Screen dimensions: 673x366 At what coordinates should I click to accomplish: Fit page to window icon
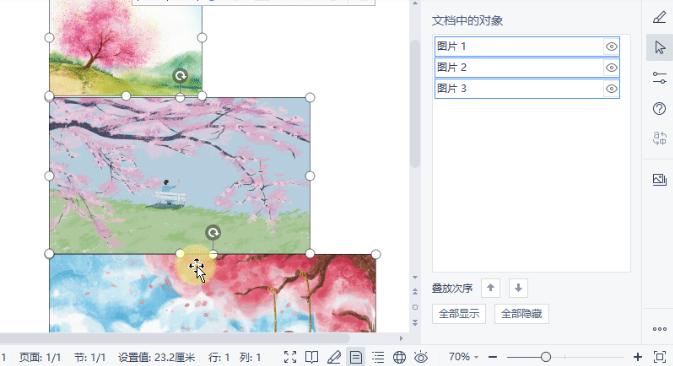click(659, 357)
